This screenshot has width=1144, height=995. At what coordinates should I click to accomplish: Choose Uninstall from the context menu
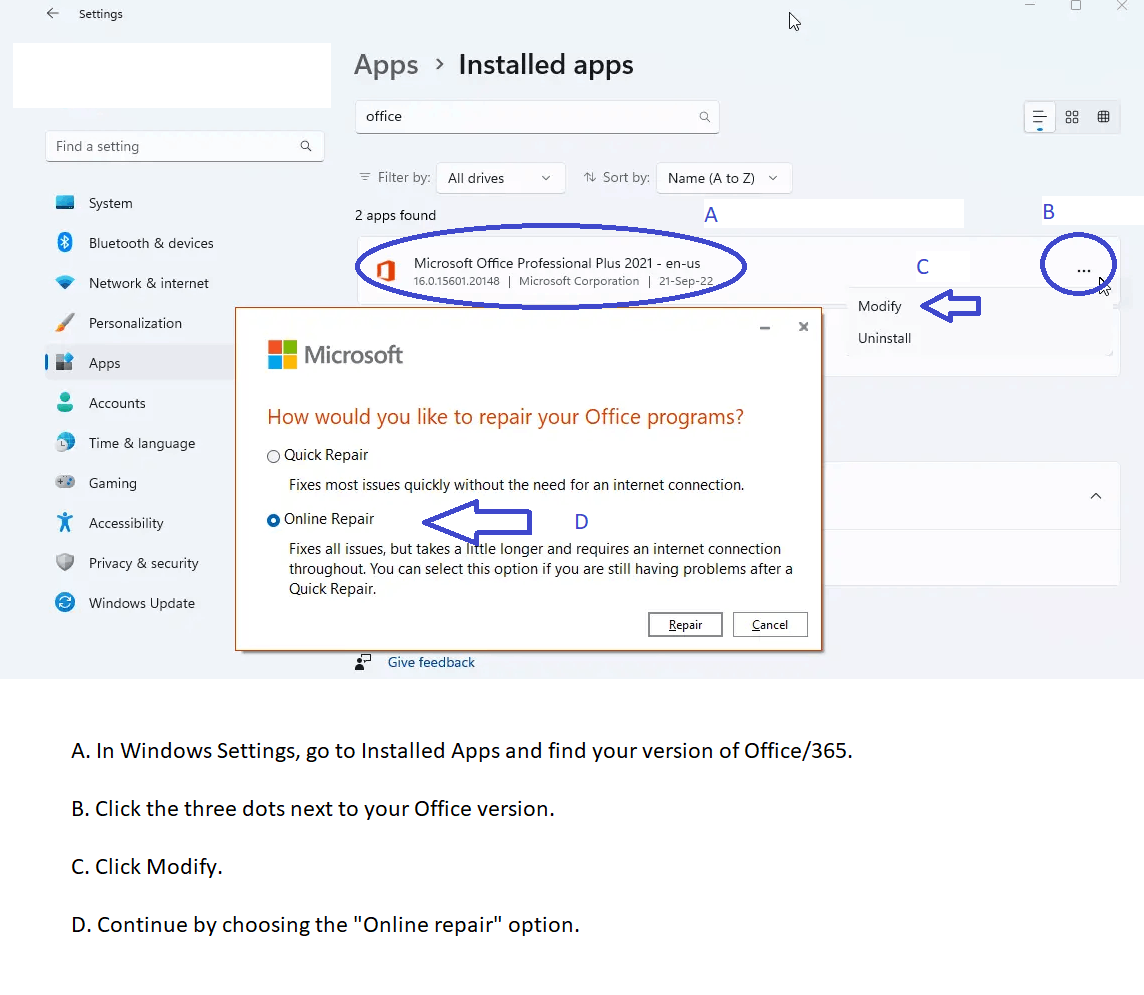tap(884, 338)
